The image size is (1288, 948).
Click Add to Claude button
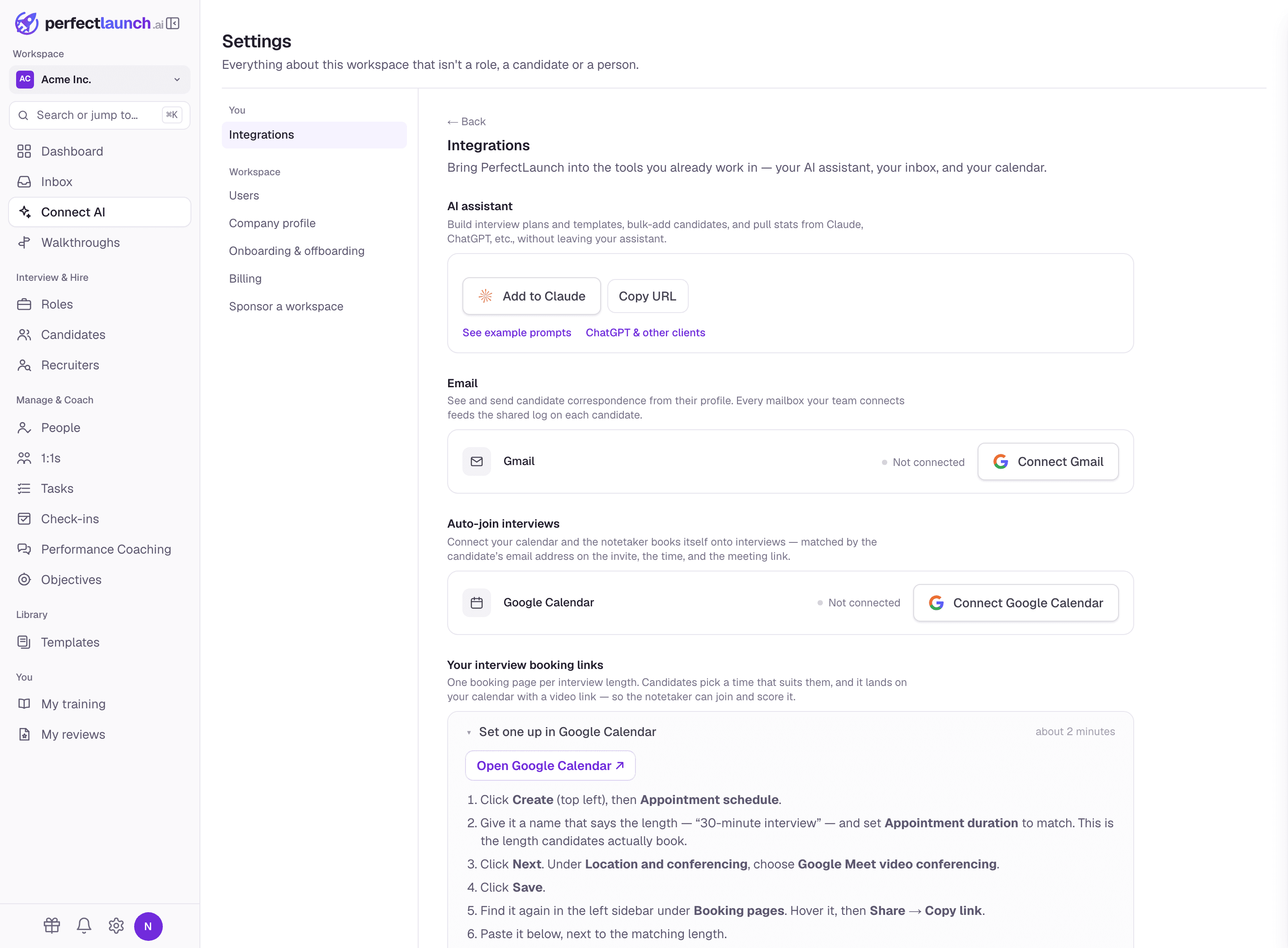click(531, 296)
